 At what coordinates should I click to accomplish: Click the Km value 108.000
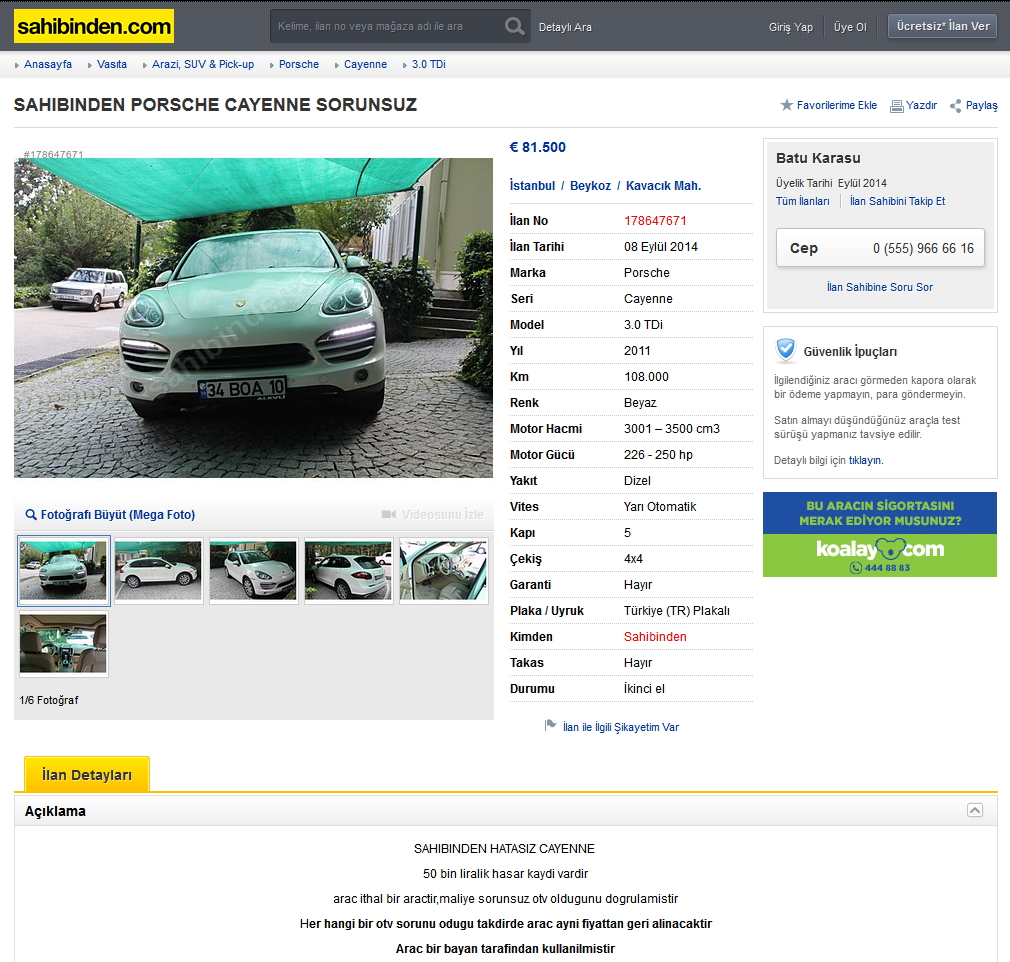coord(646,377)
